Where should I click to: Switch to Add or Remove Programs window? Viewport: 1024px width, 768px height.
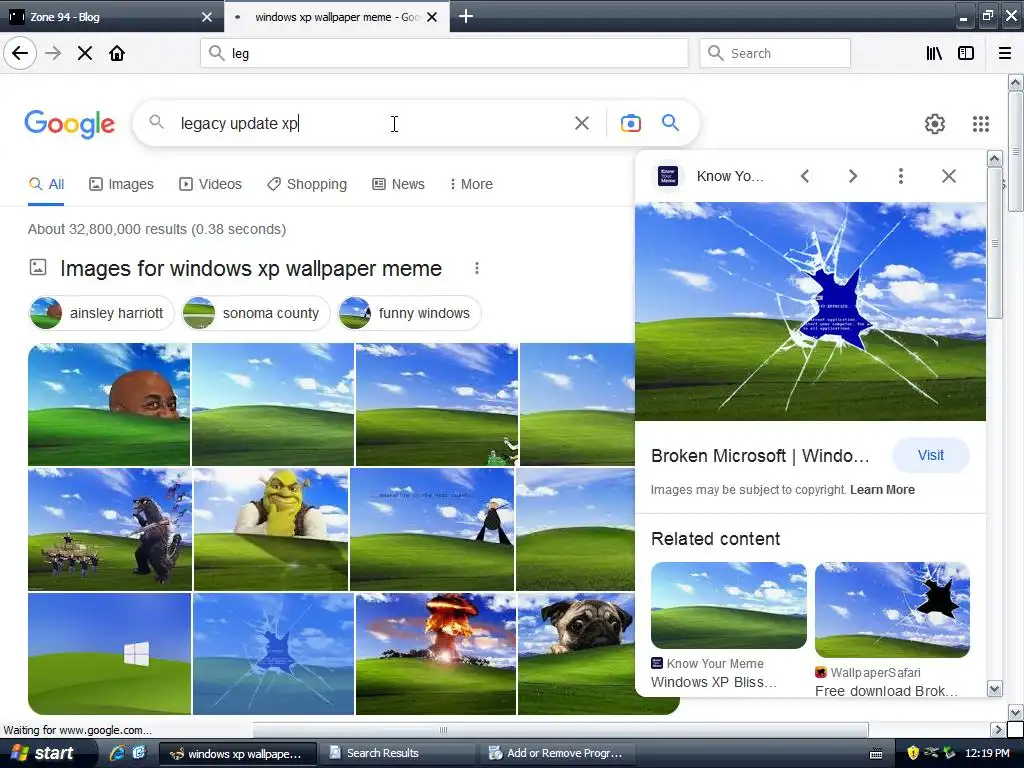pyautogui.click(x=558, y=754)
